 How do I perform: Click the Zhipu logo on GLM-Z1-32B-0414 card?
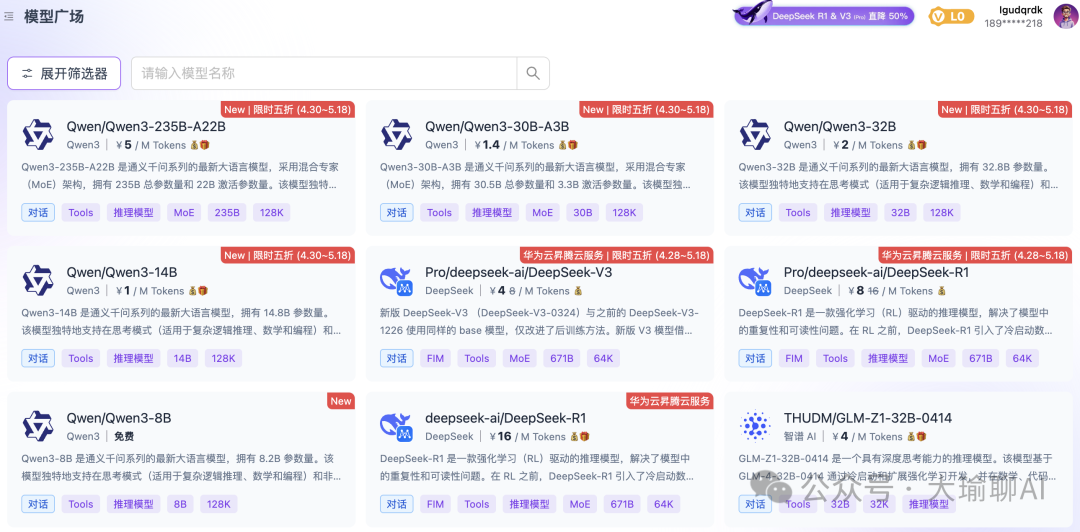(x=755, y=426)
